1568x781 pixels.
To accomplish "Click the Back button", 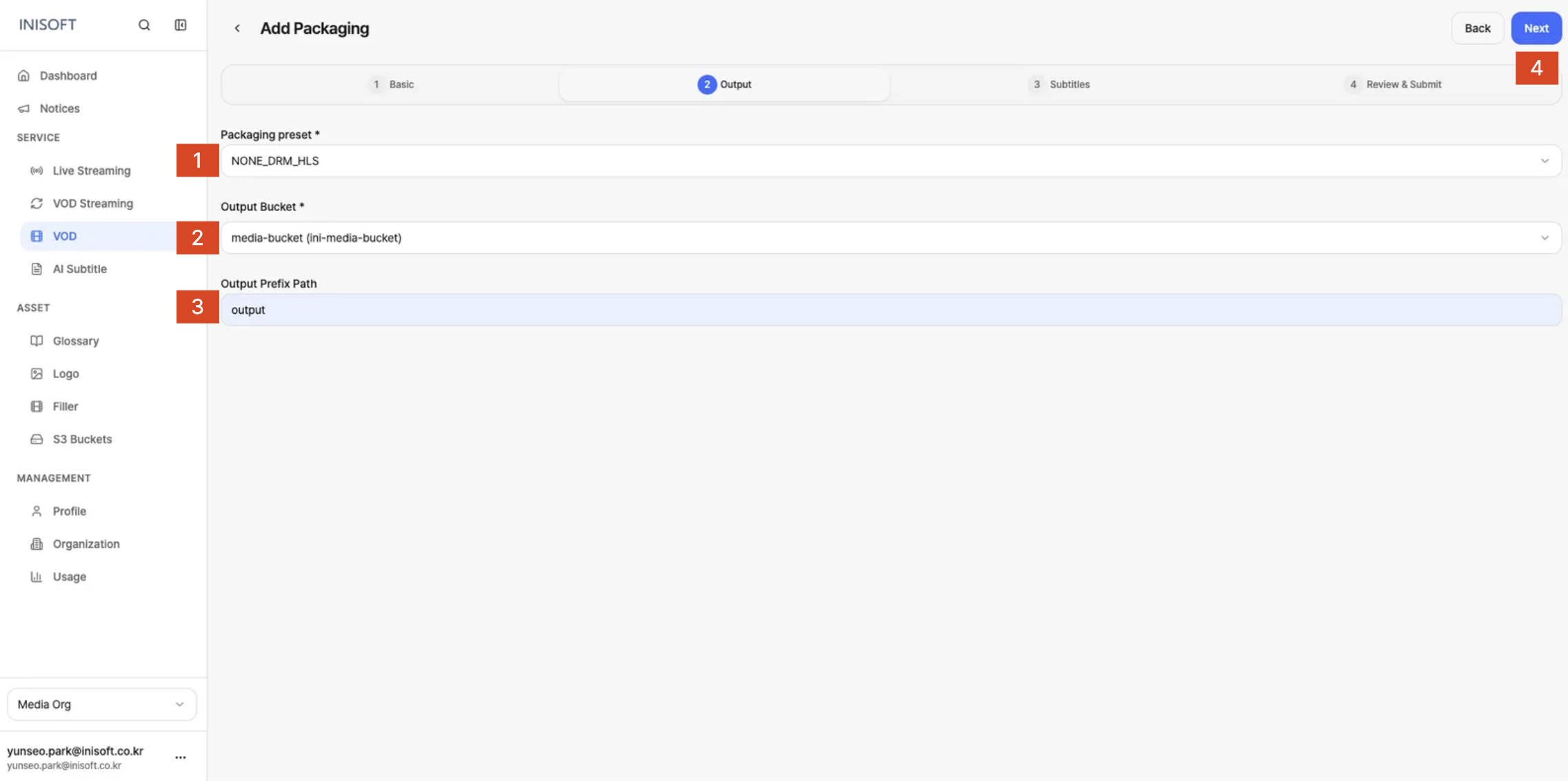I will coord(1478,28).
